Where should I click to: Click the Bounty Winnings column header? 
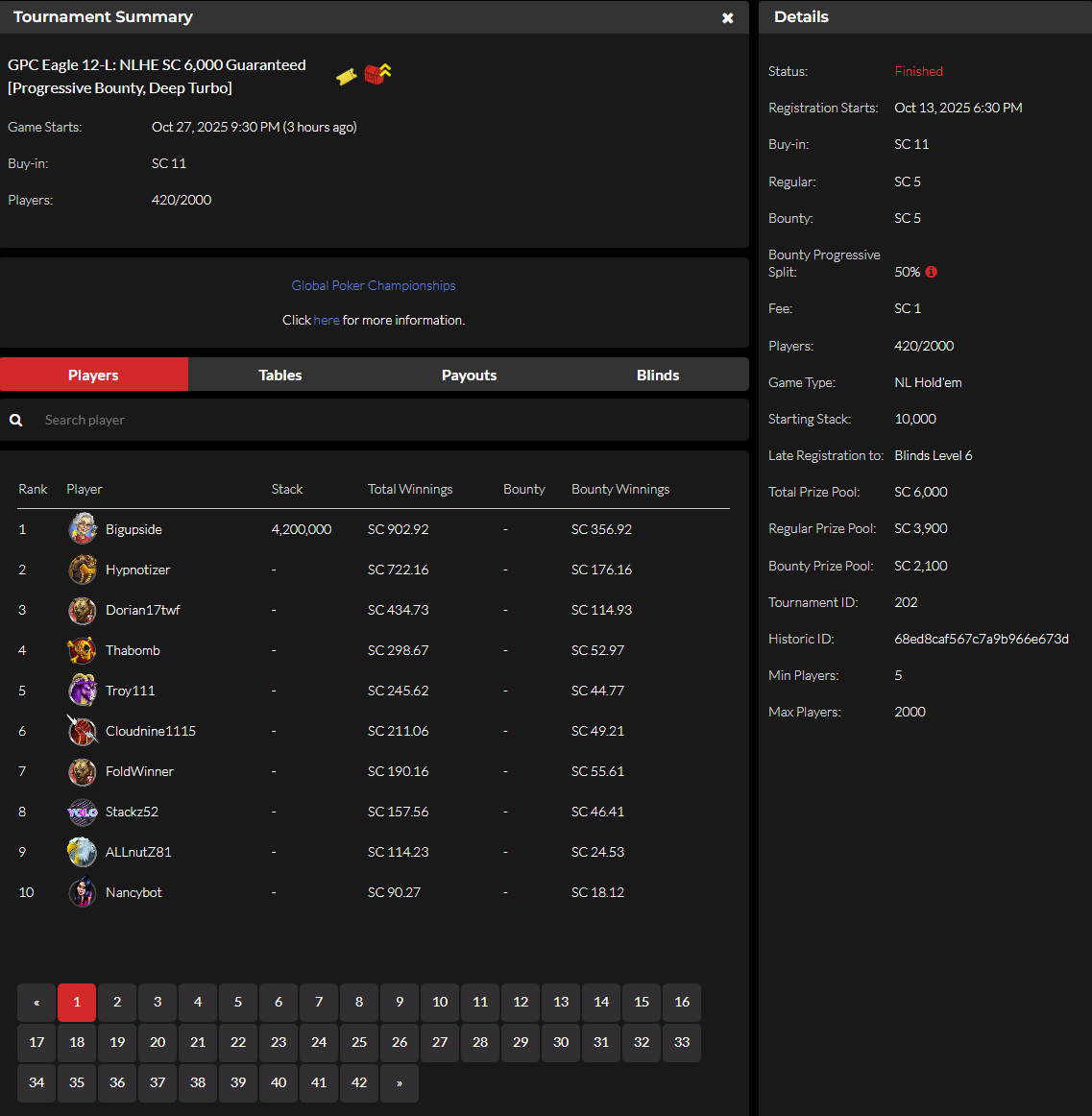(620, 489)
